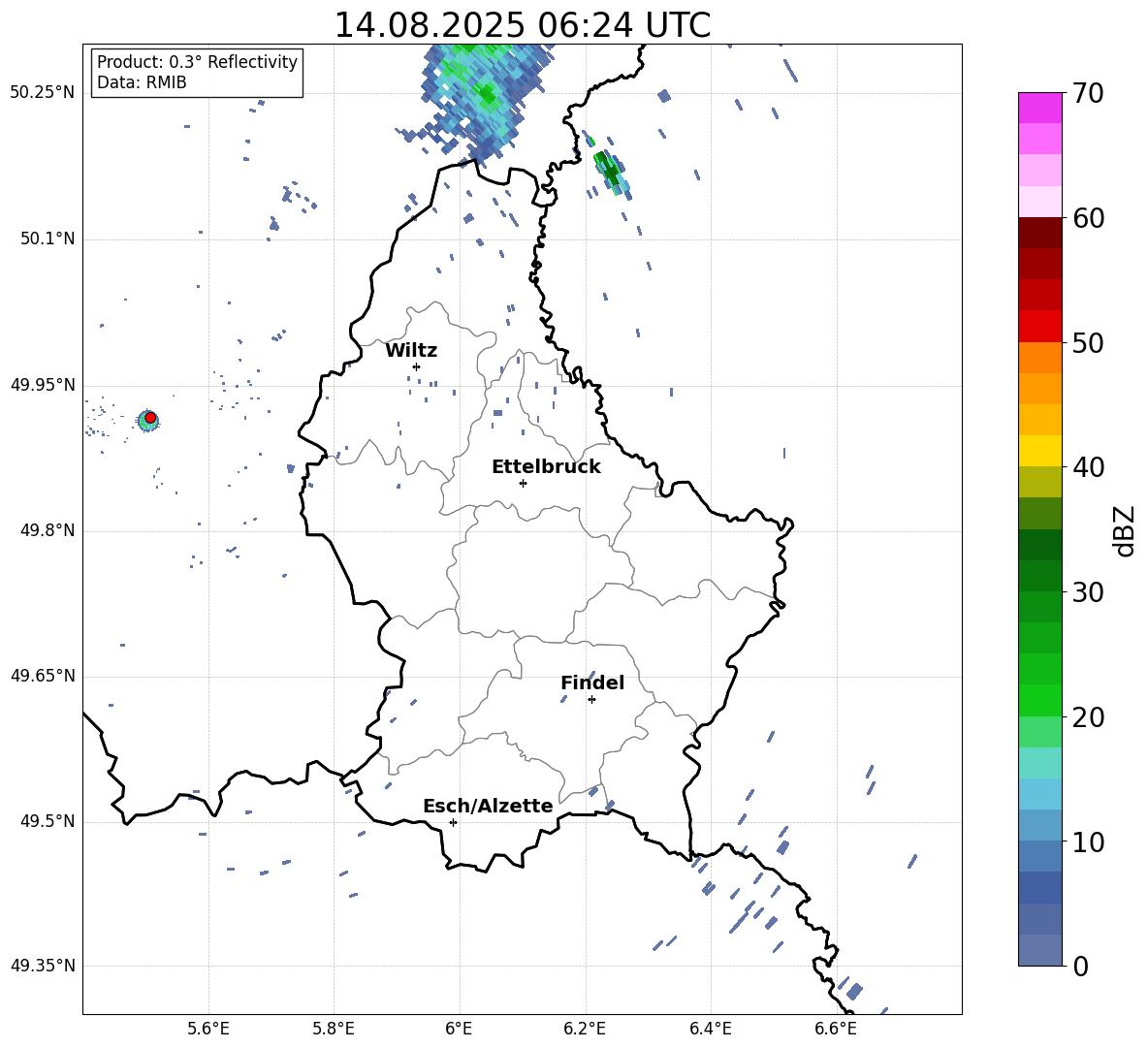Click the 5.8°E longitude label

pyautogui.click(x=334, y=1029)
